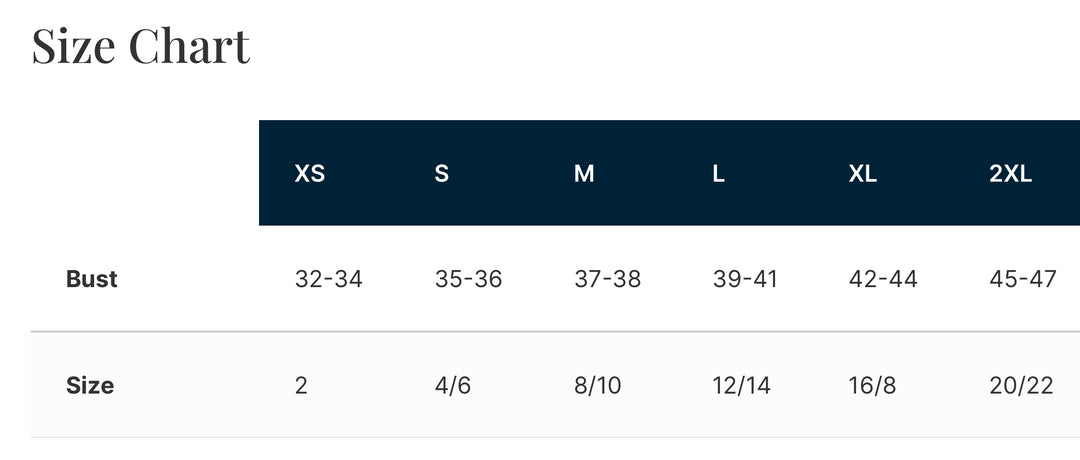Click bust value 37-38
Image resolution: width=1080 pixels, height=460 pixels.
608,279
